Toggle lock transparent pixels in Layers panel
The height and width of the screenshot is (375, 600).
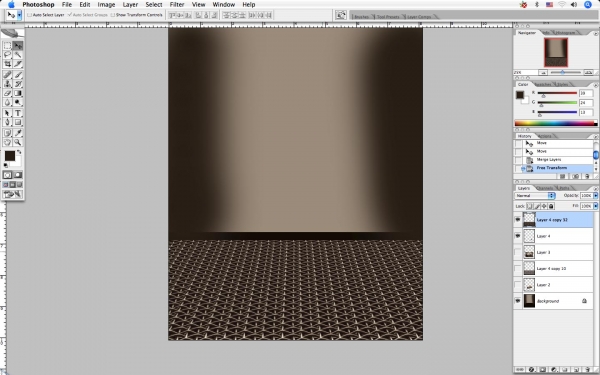pyautogui.click(x=530, y=206)
